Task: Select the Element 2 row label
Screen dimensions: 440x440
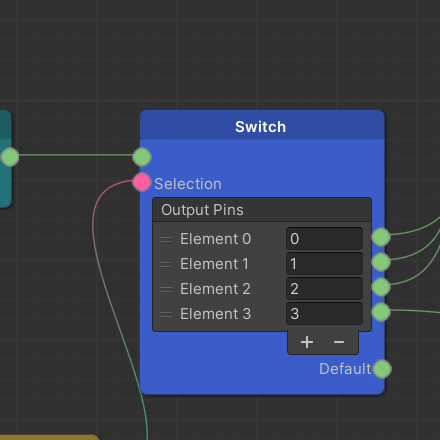Action: pos(215,289)
